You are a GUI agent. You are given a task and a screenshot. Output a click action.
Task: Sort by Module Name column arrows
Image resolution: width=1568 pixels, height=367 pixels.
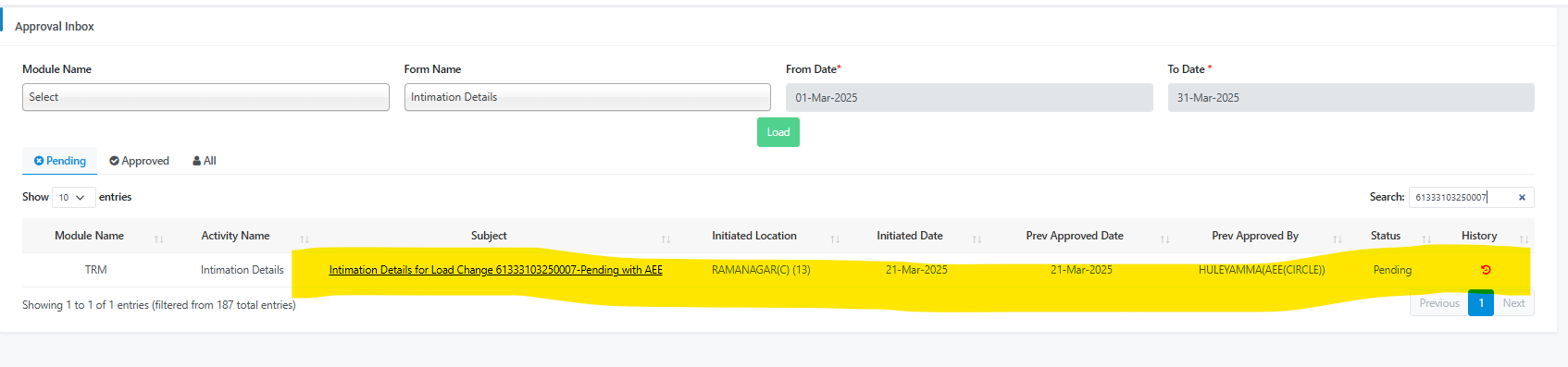click(x=158, y=239)
